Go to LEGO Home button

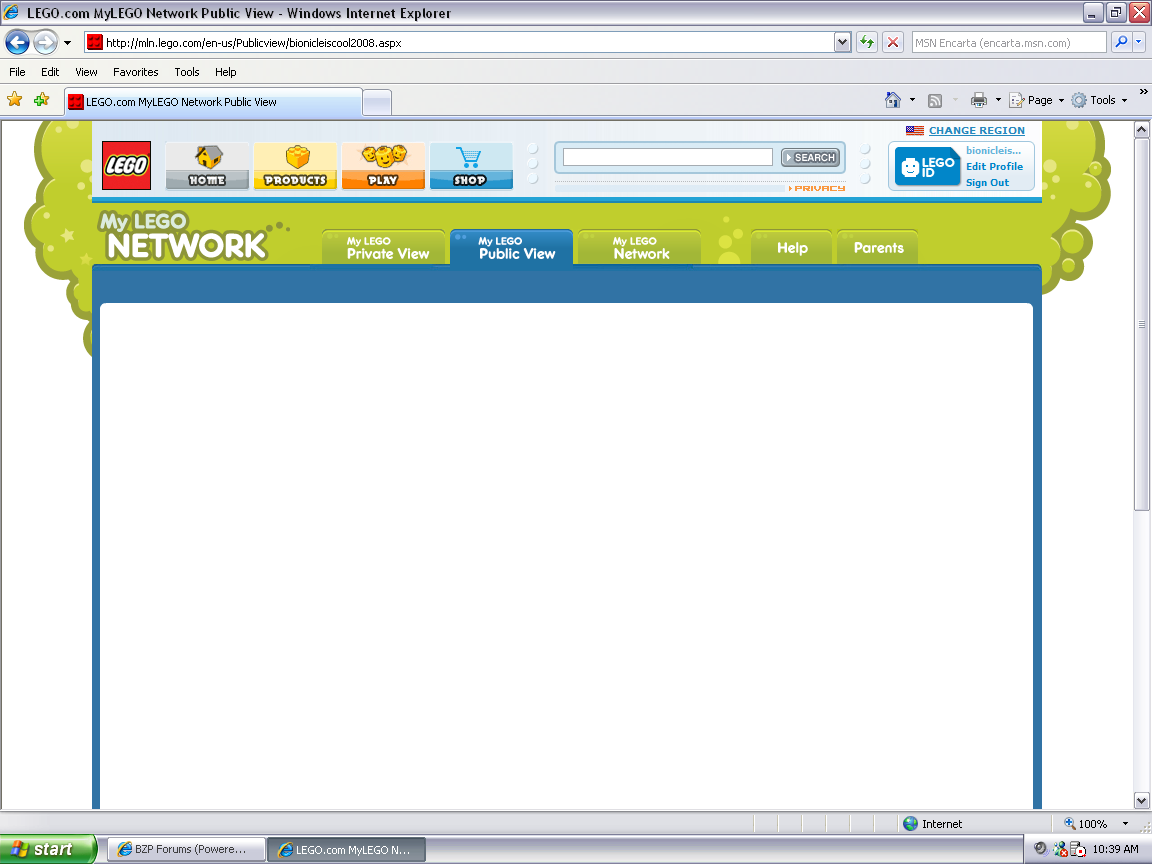[207, 166]
